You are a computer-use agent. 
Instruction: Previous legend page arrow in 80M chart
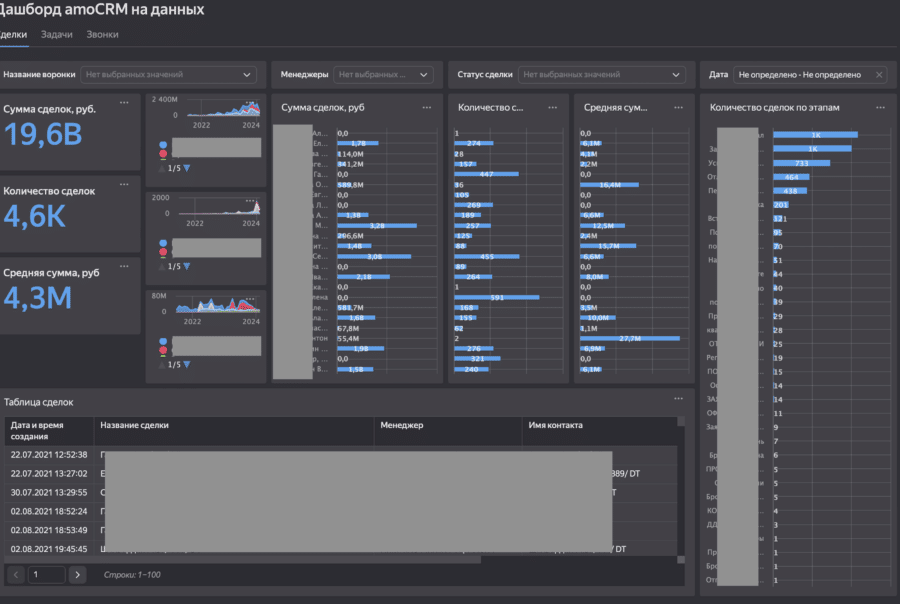coord(162,365)
